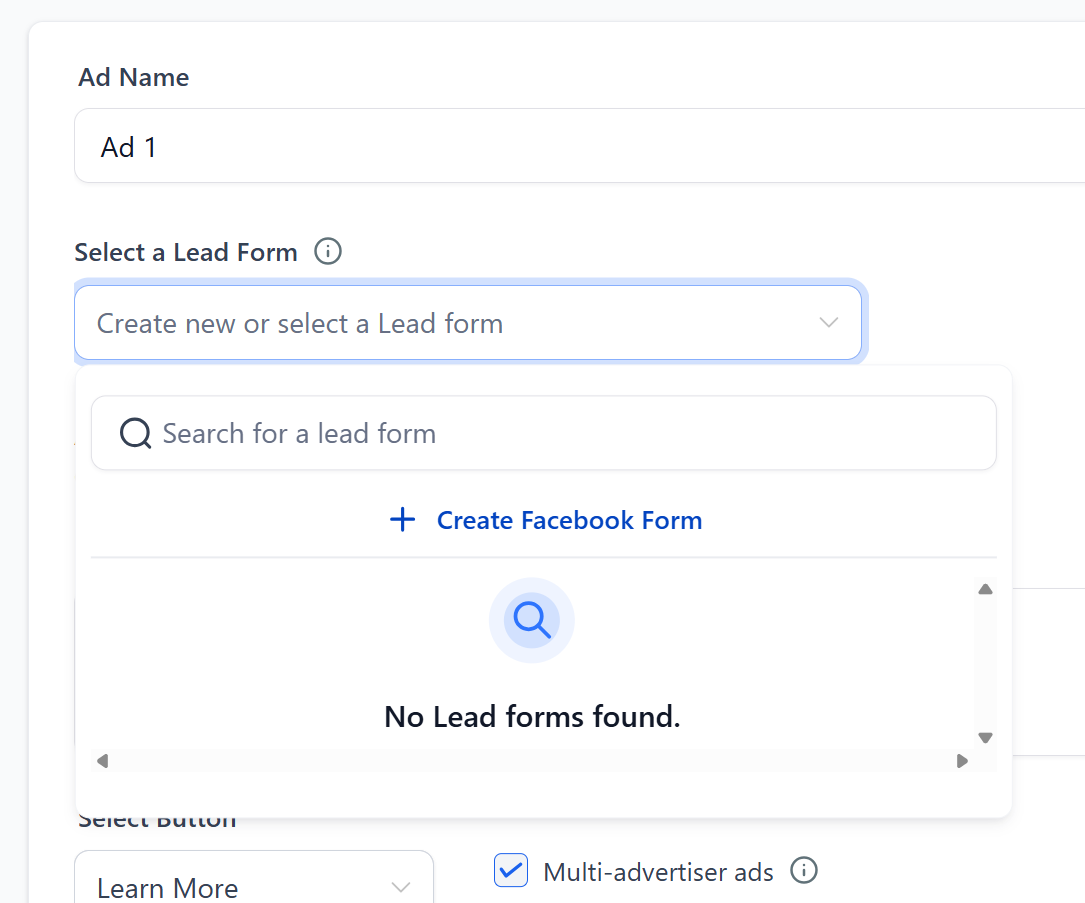Click the left arrow on the horizontal scrollbar

click(102, 760)
